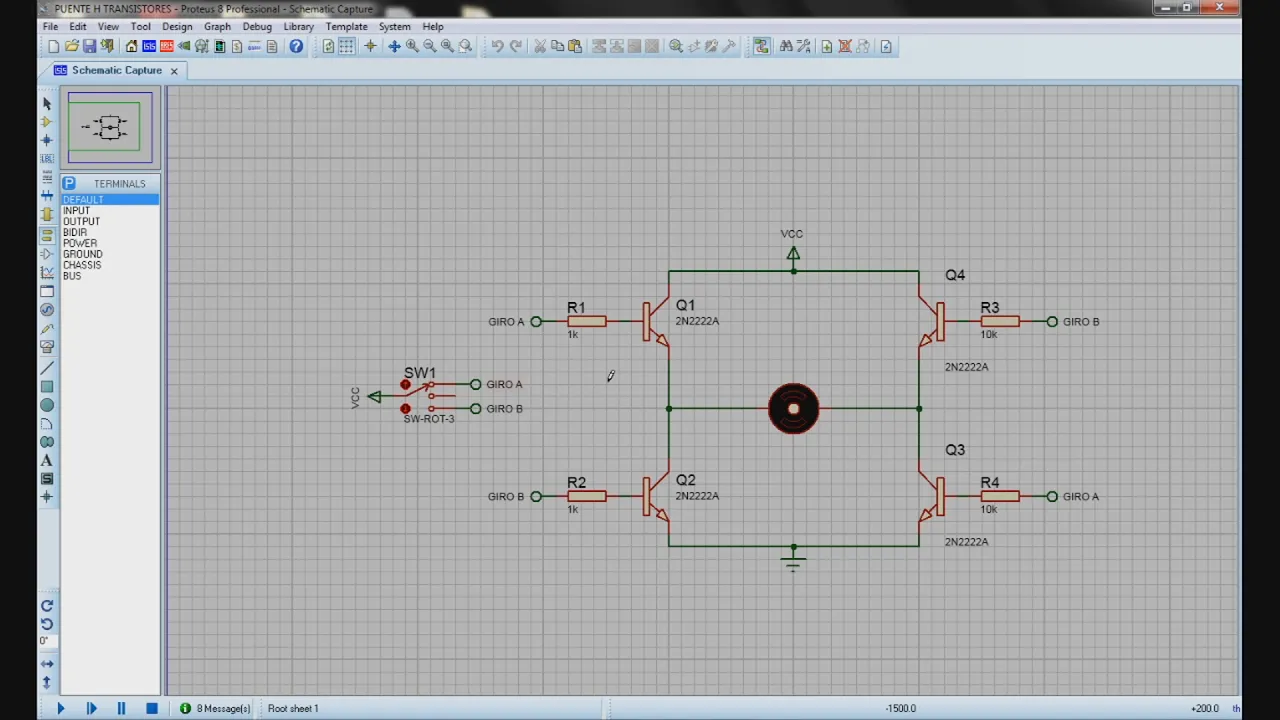Close the Schematic Capture tab
Screen dimensions: 1280x720
click(x=174, y=71)
